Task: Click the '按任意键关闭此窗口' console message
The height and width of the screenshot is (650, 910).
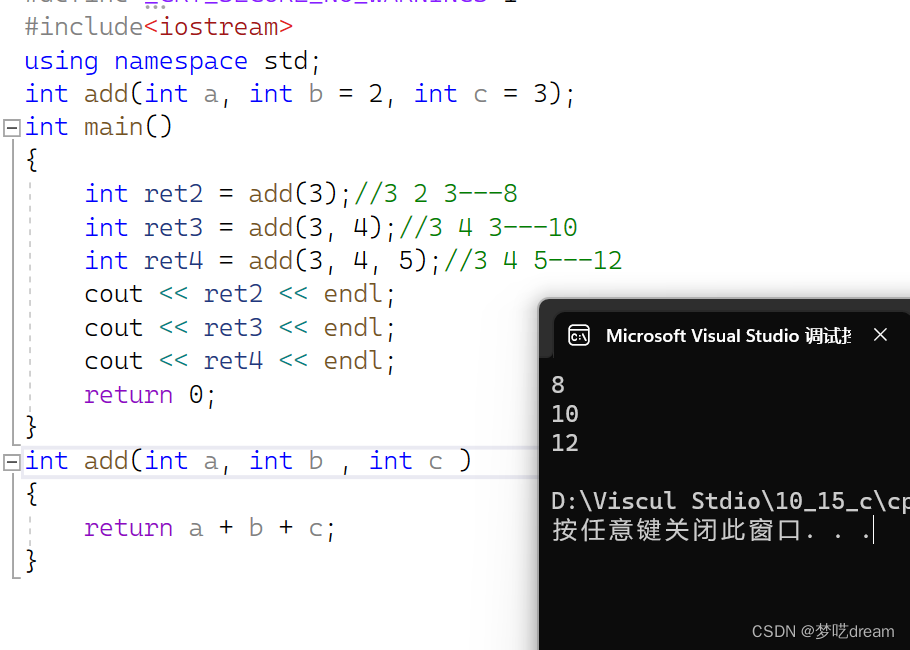Action: point(712,530)
